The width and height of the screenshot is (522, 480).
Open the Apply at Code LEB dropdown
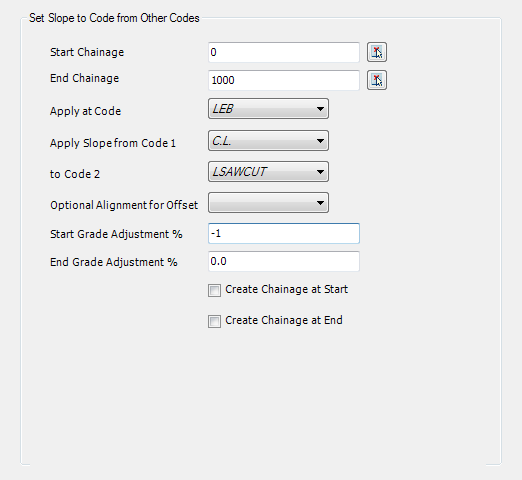click(268, 109)
